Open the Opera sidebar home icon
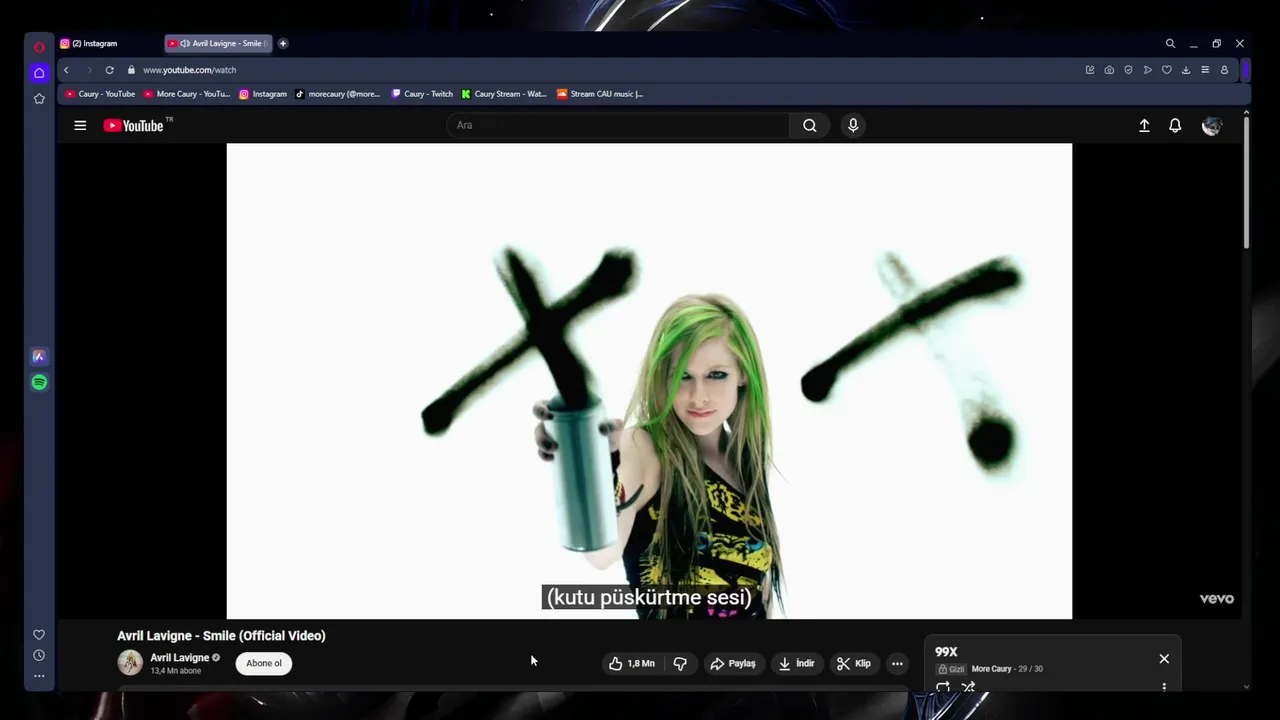Image resolution: width=1280 pixels, height=720 pixels. [39, 73]
